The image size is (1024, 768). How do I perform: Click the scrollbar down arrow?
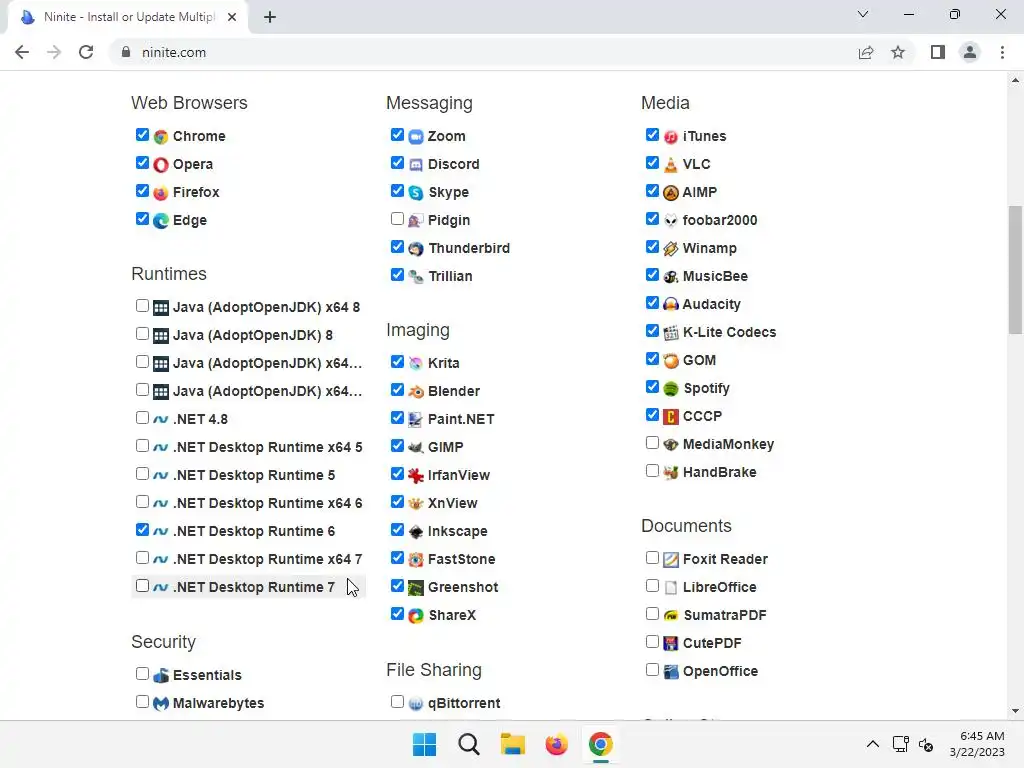[x=1015, y=711]
